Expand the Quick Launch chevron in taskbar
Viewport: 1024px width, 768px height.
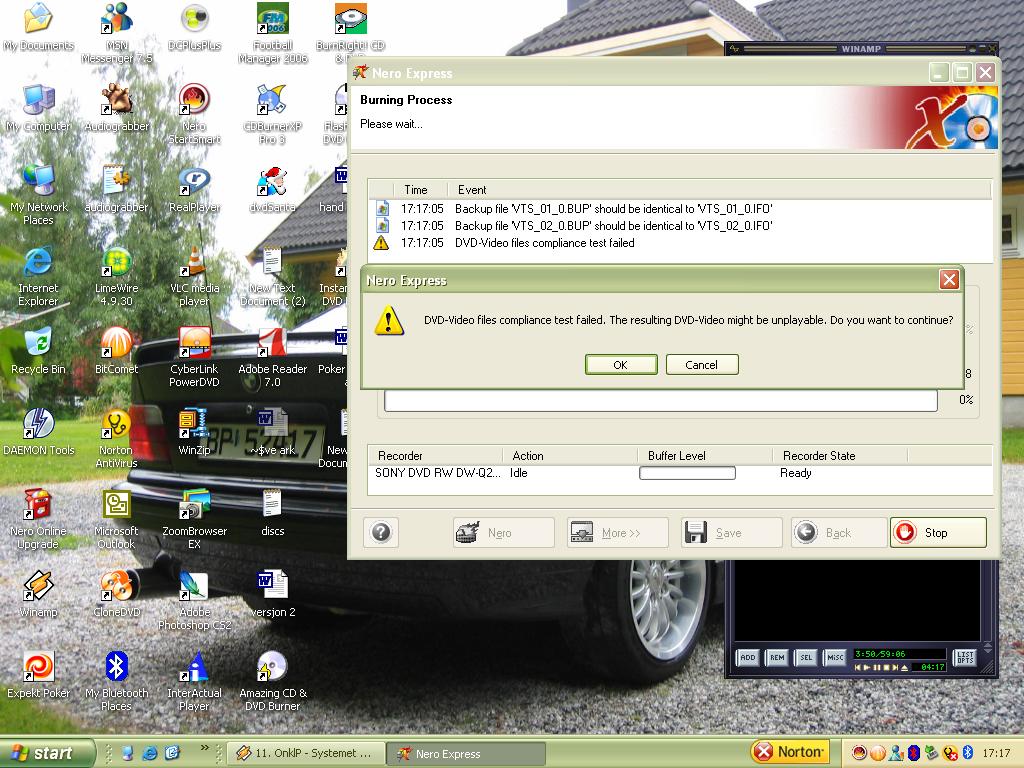(x=205, y=748)
